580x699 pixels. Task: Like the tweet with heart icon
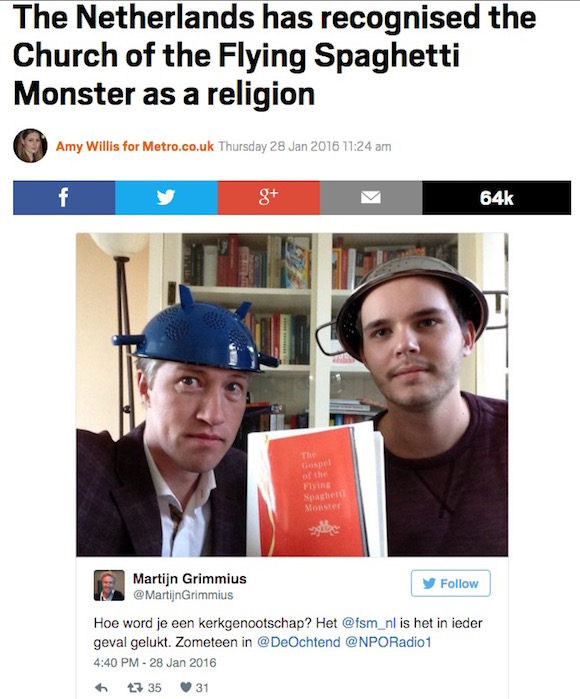click(x=194, y=687)
